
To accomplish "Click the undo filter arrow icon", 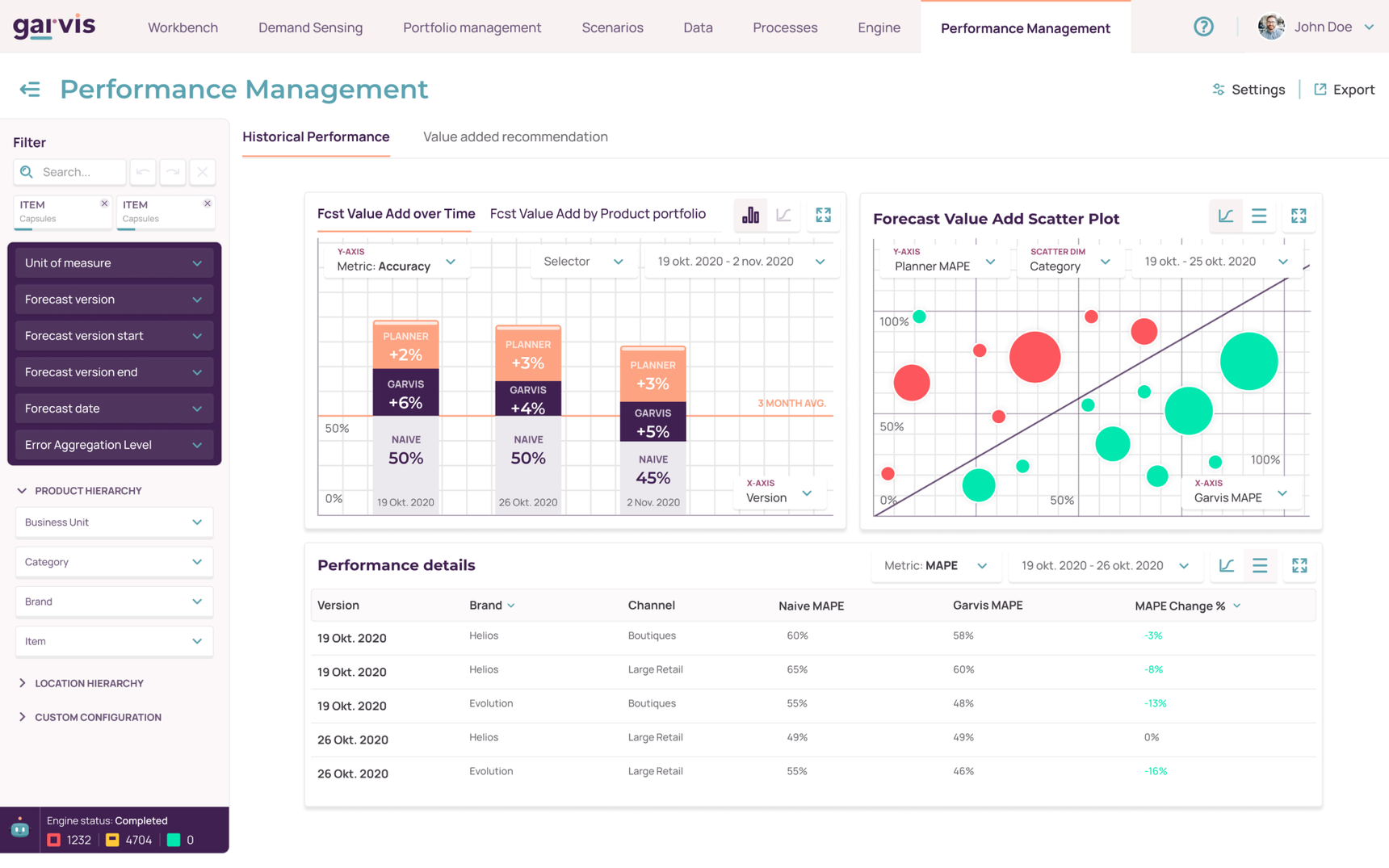I will (x=143, y=172).
